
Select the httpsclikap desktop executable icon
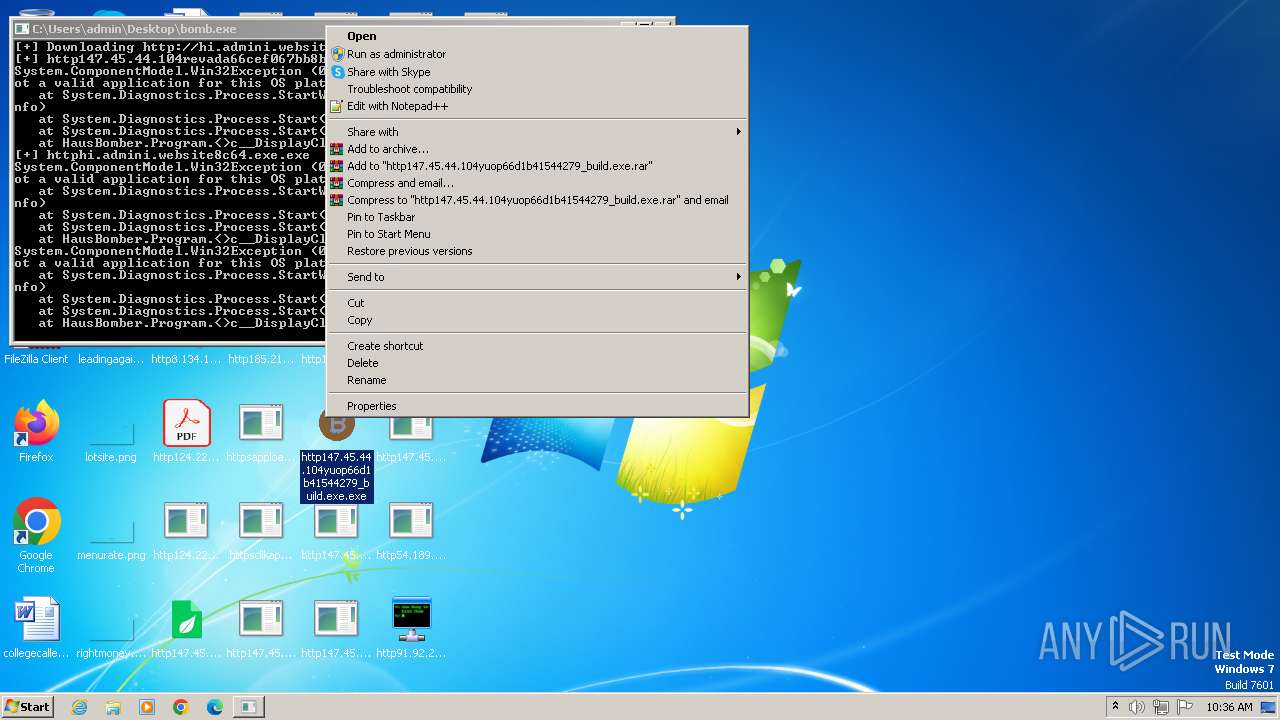tap(261, 530)
